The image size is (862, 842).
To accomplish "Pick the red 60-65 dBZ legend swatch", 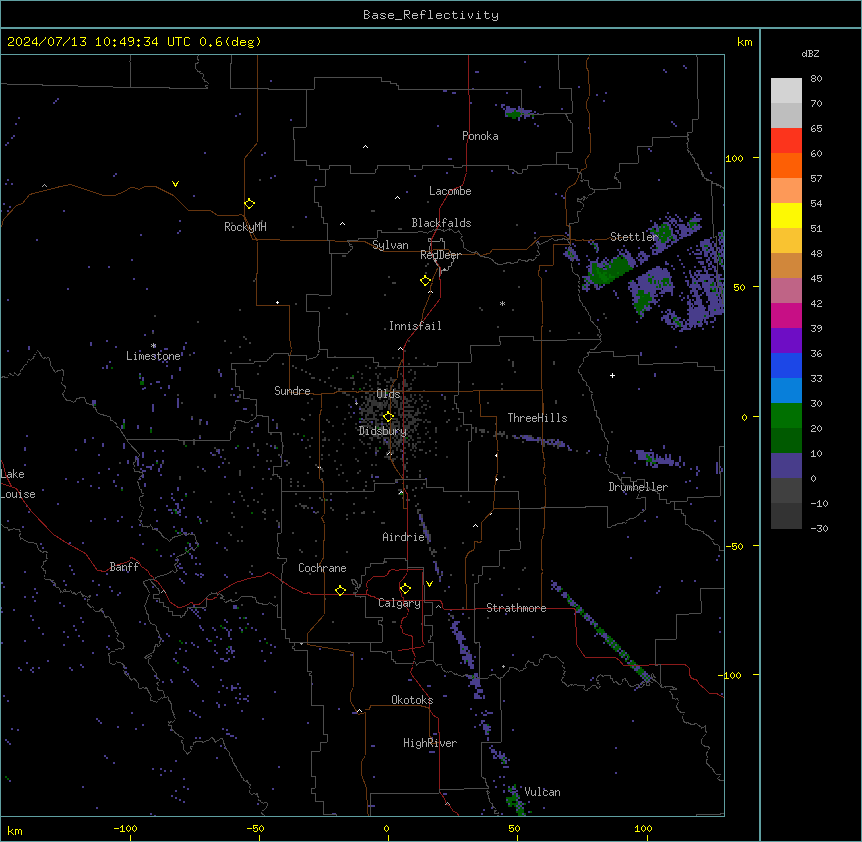I will (786, 140).
